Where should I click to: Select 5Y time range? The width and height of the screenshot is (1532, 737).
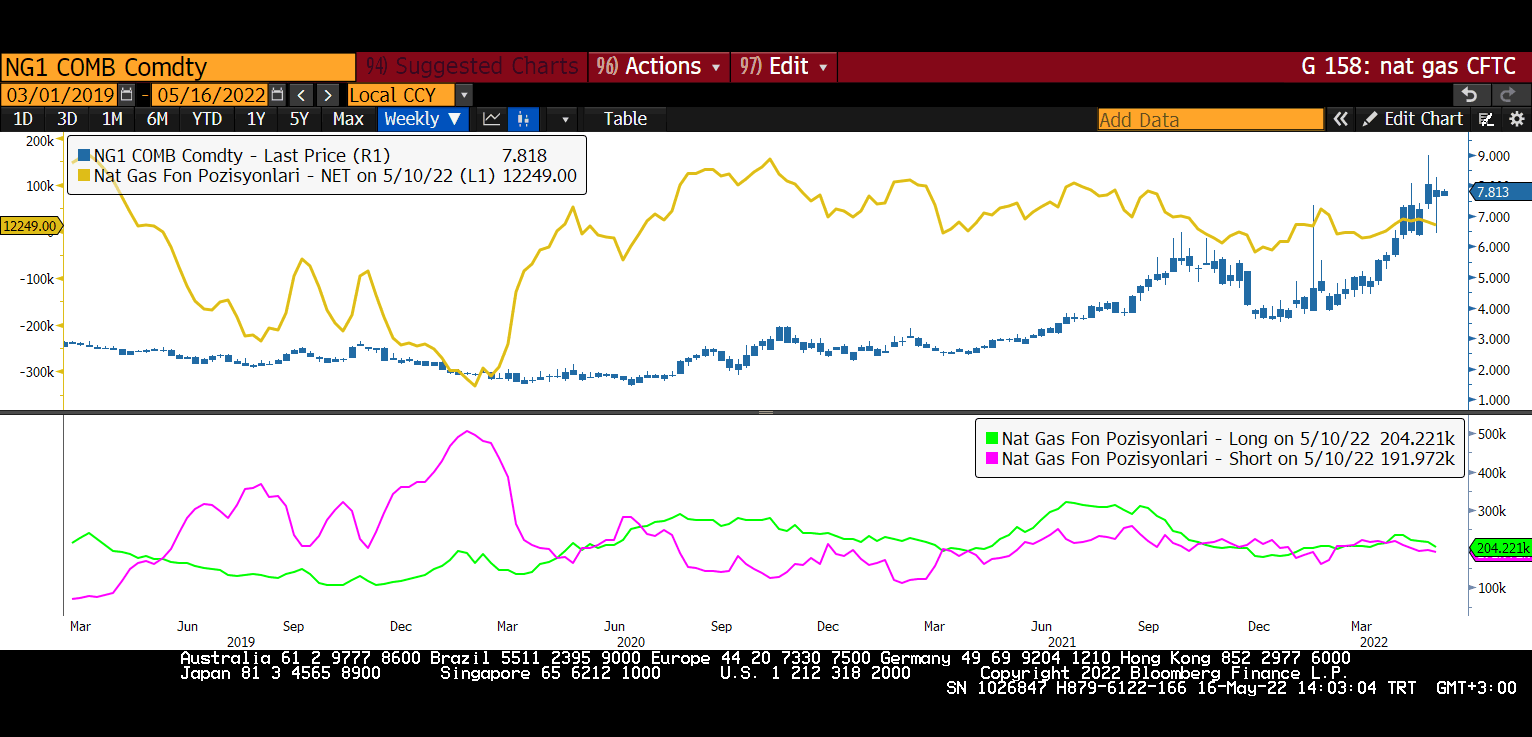point(300,119)
